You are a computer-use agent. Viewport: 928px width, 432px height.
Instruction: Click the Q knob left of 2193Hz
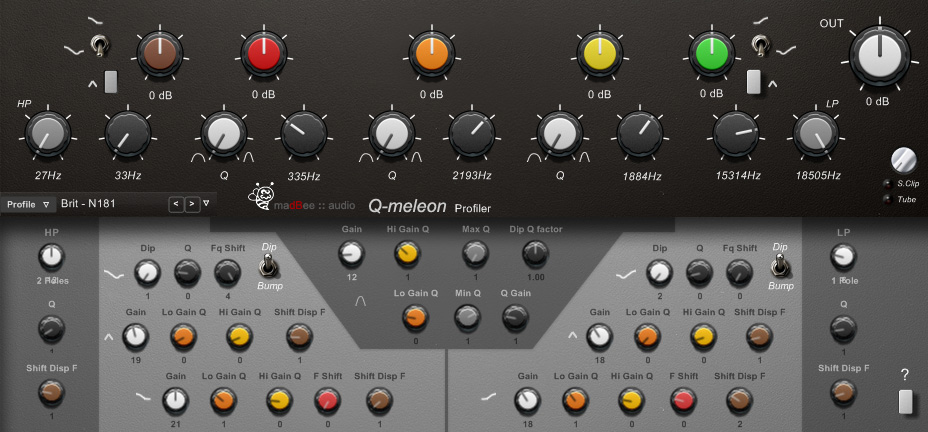[x=392, y=134]
